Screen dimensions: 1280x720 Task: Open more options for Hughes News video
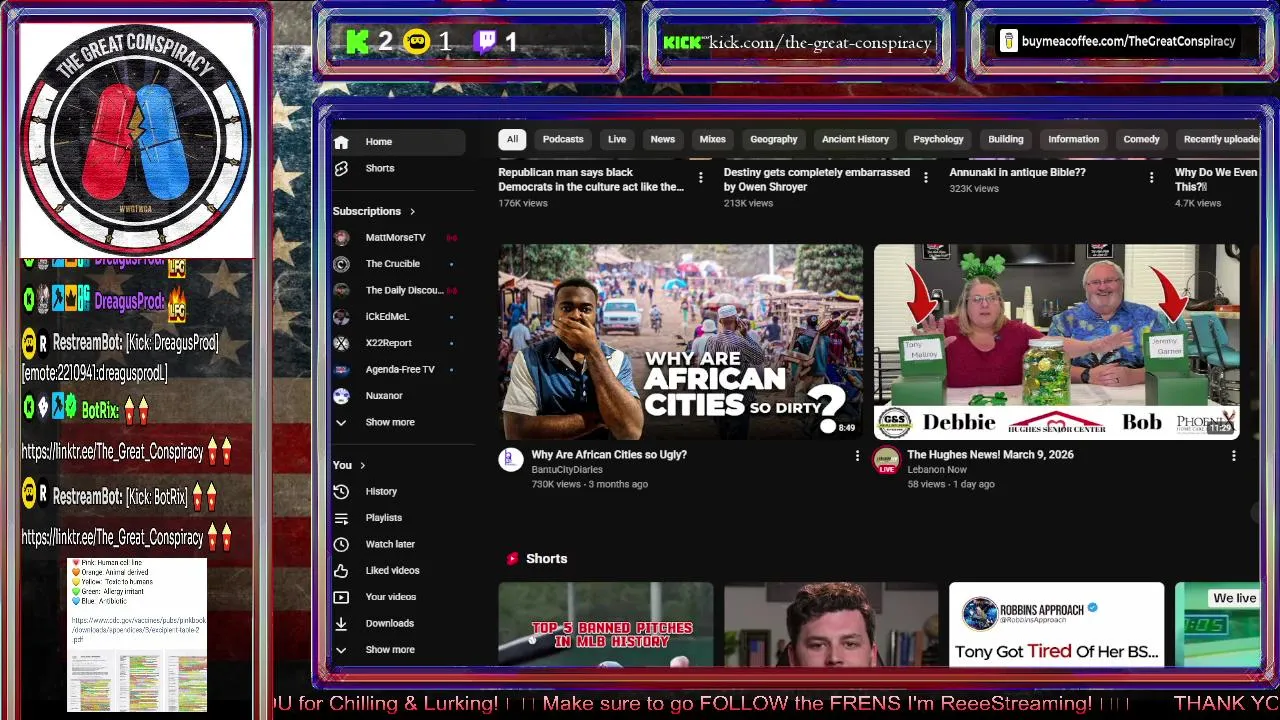(1233, 455)
